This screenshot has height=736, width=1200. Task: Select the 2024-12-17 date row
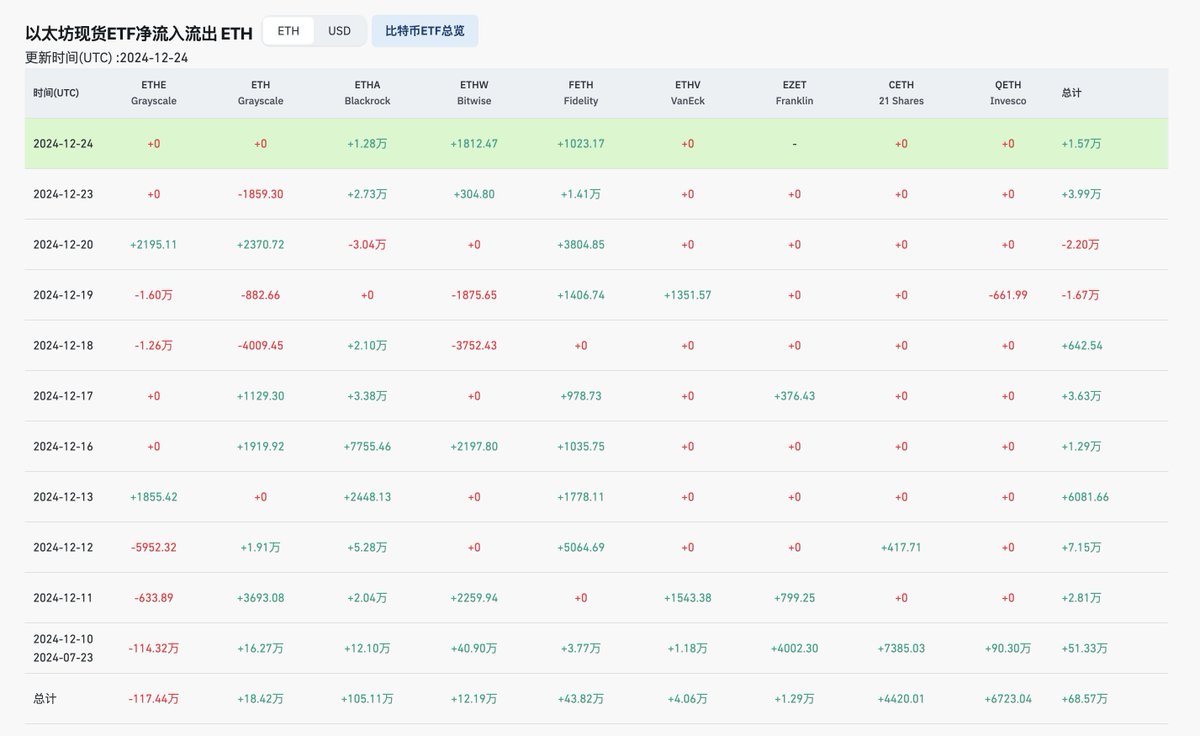click(x=597, y=396)
